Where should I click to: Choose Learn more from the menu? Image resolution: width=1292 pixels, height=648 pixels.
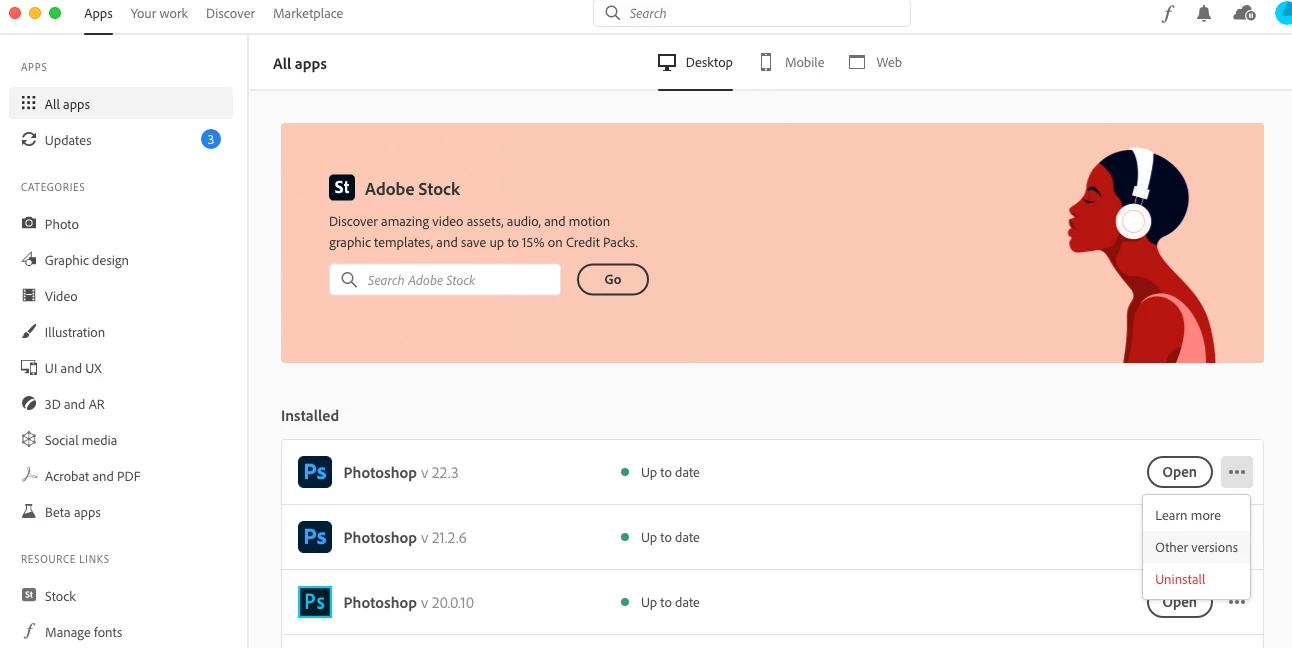point(1196,515)
